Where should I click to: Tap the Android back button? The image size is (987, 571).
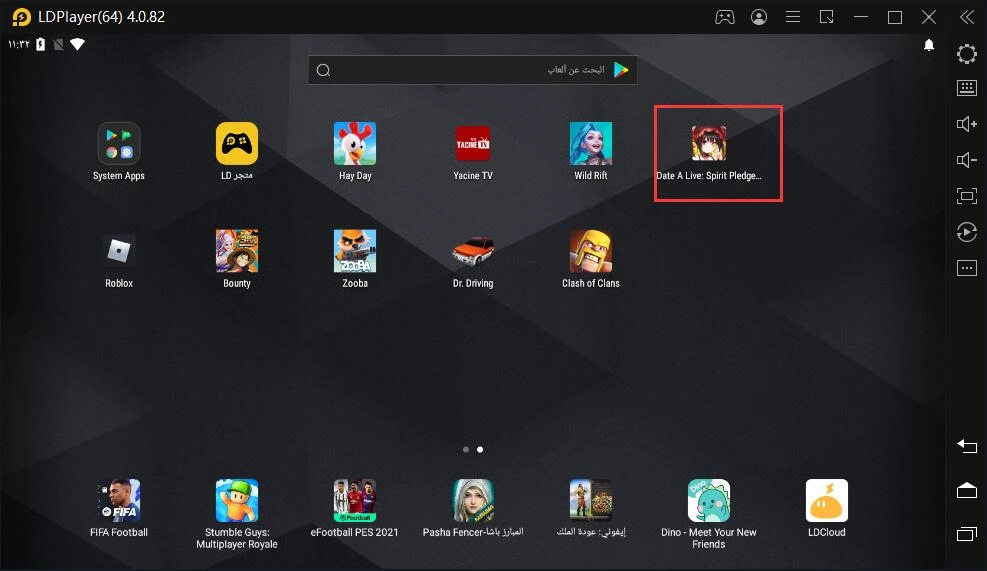coord(967,446)
